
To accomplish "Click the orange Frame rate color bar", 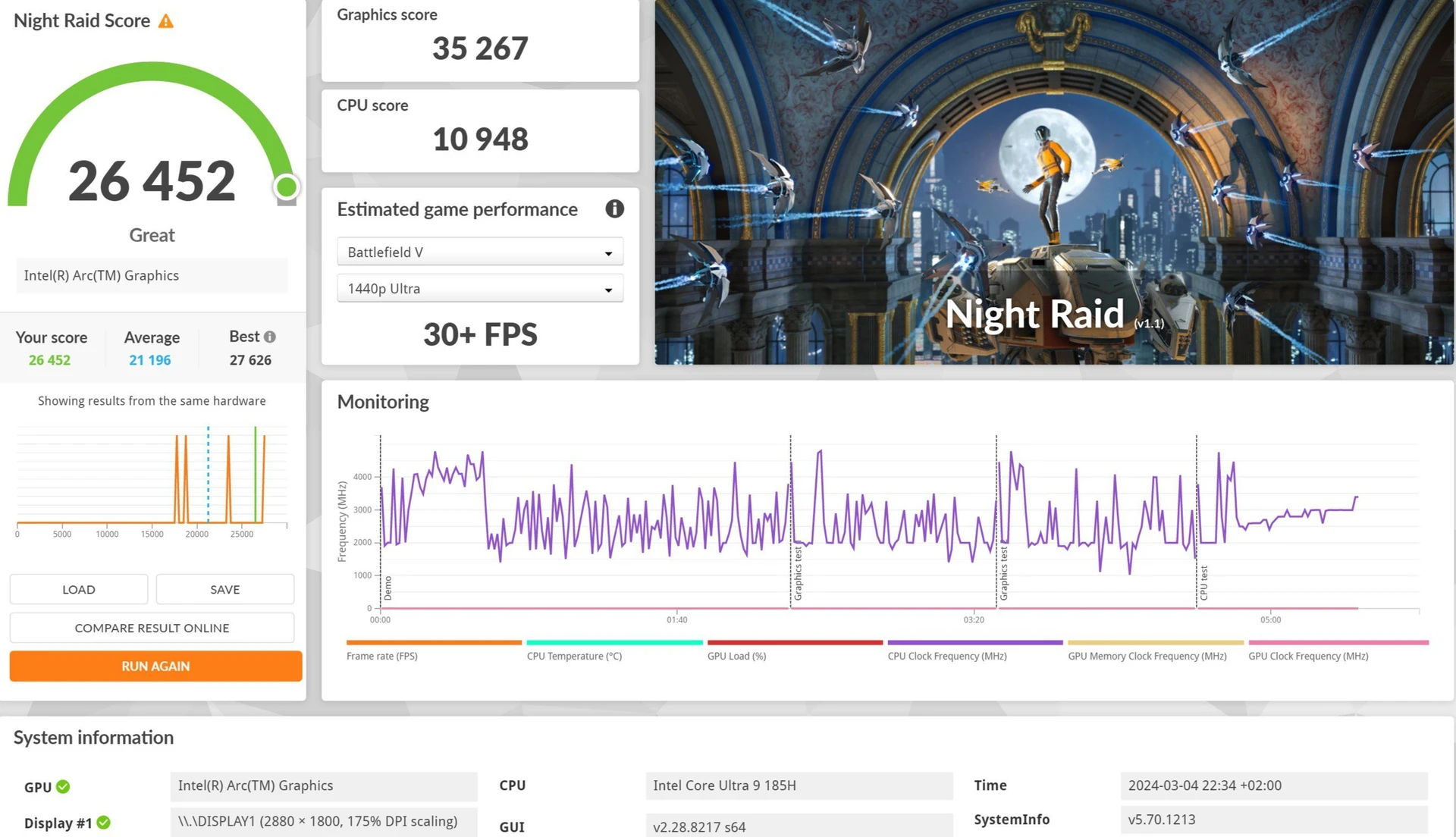I will point(434,642).
